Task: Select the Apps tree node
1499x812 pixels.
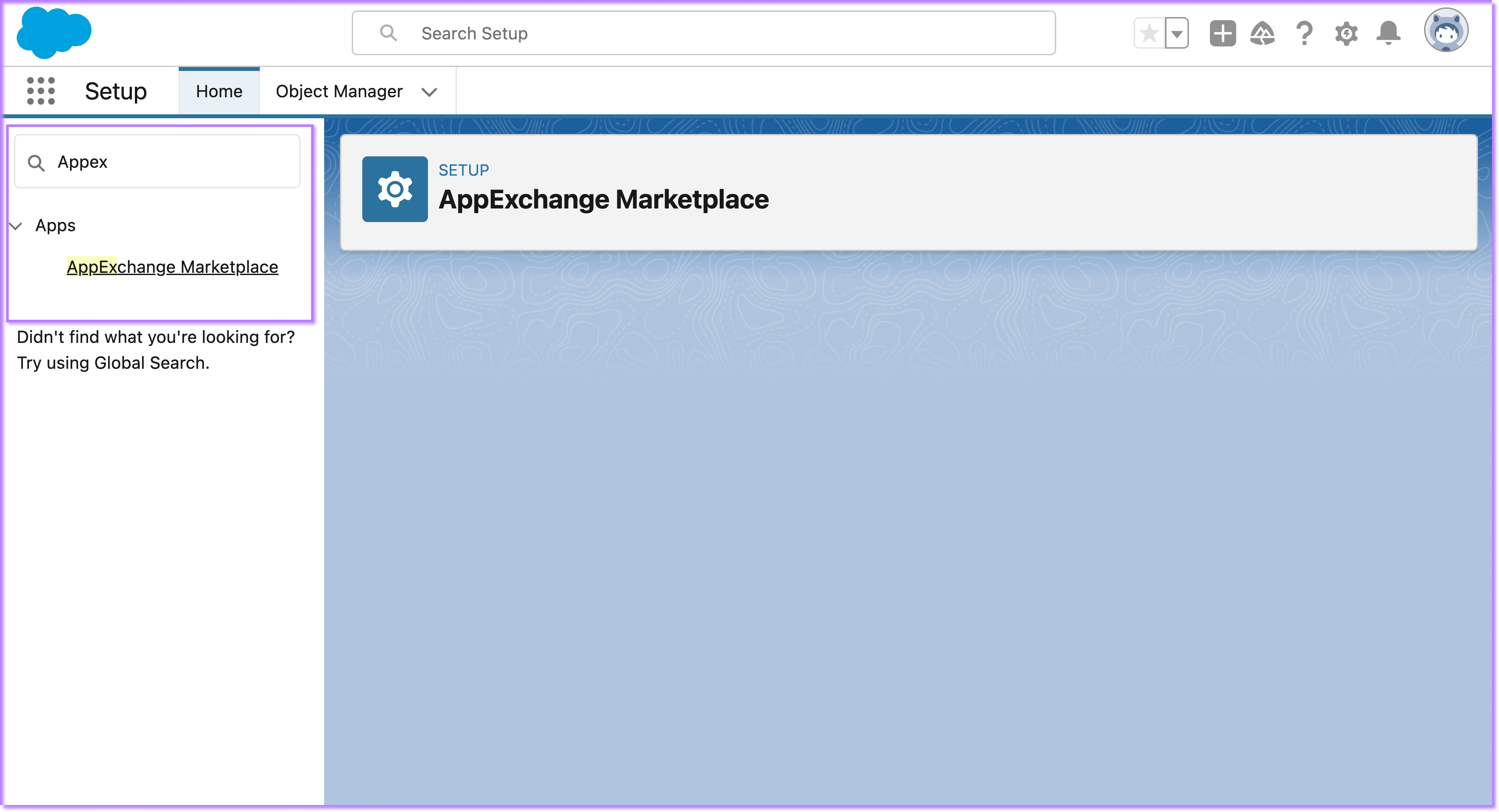Action: (55, 225)
